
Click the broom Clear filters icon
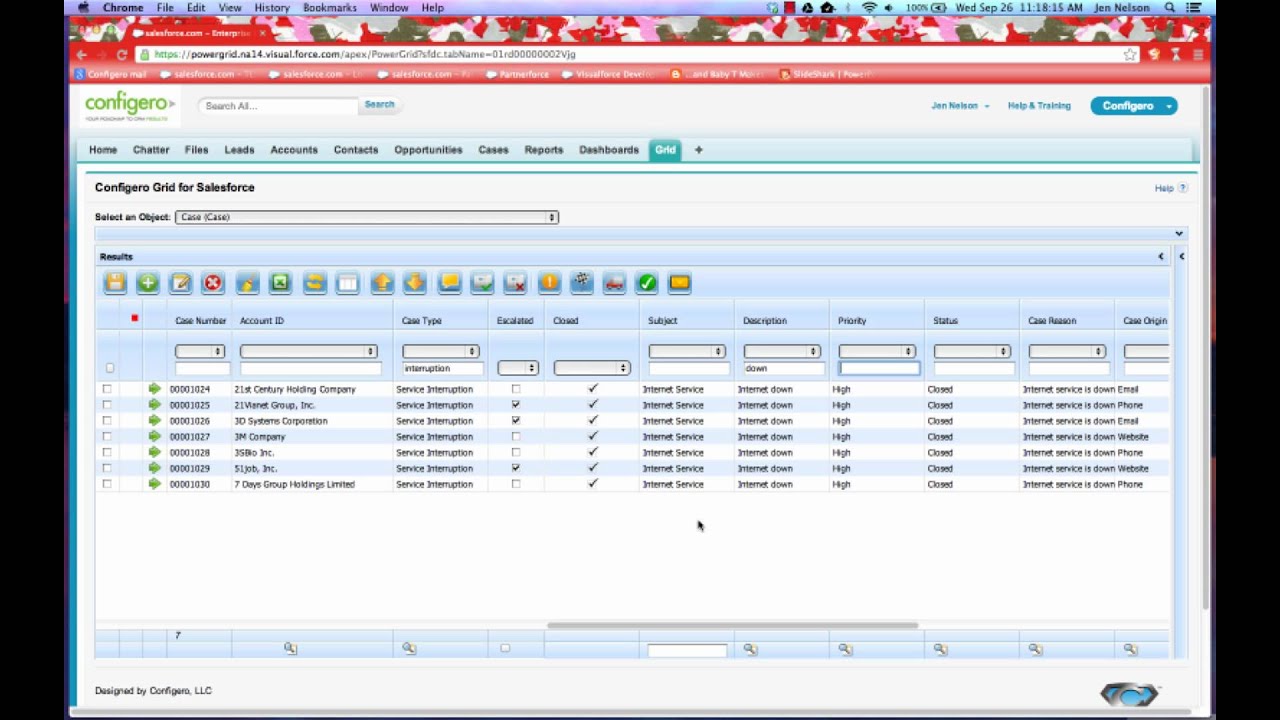point(247,283)
